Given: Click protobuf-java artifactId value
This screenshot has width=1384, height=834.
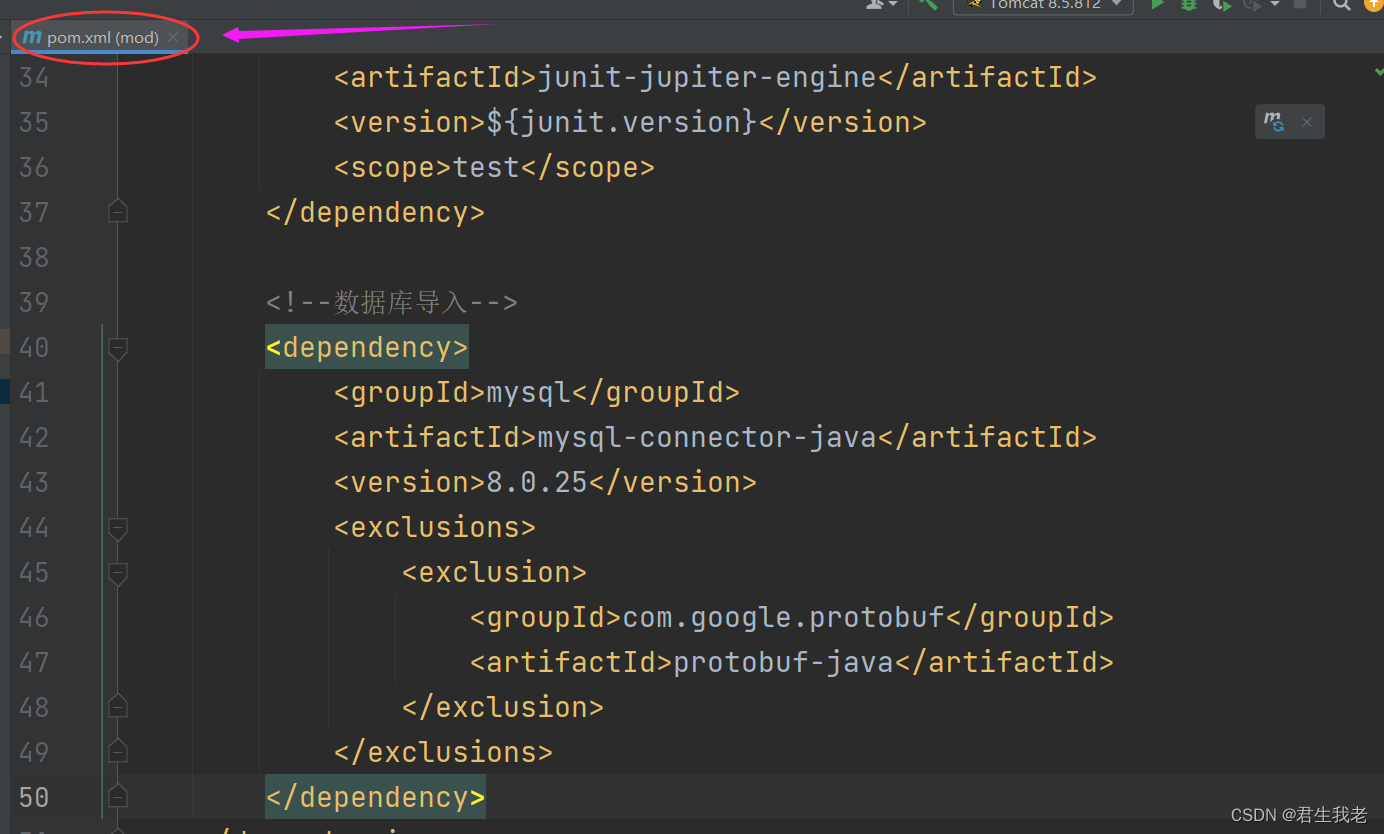Looking at the screenshot, I should tap(784, 662).
